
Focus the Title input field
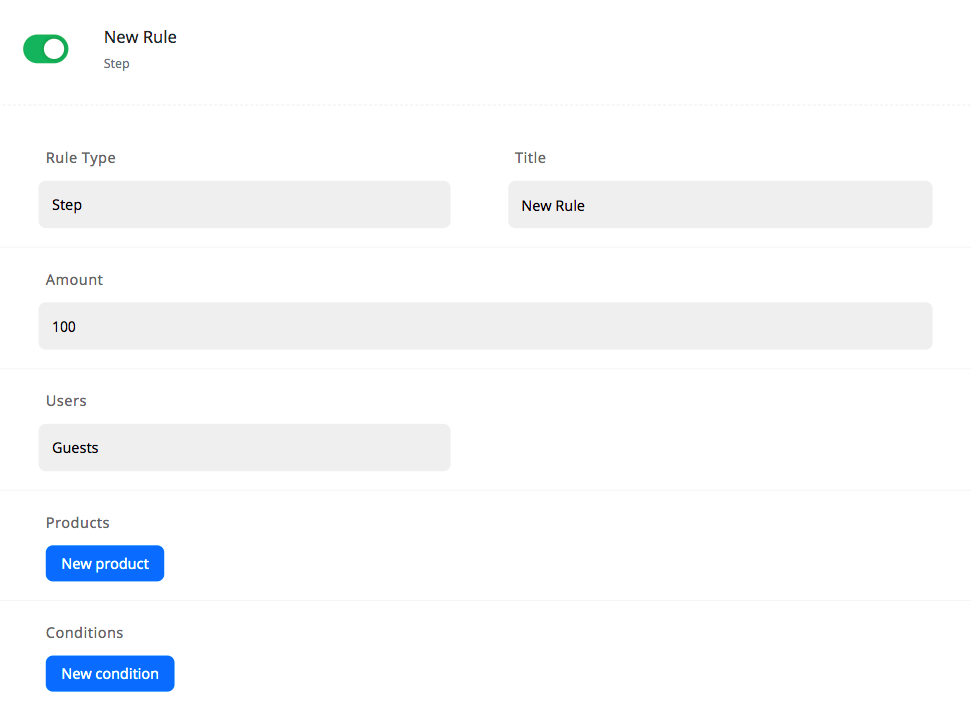720,205
